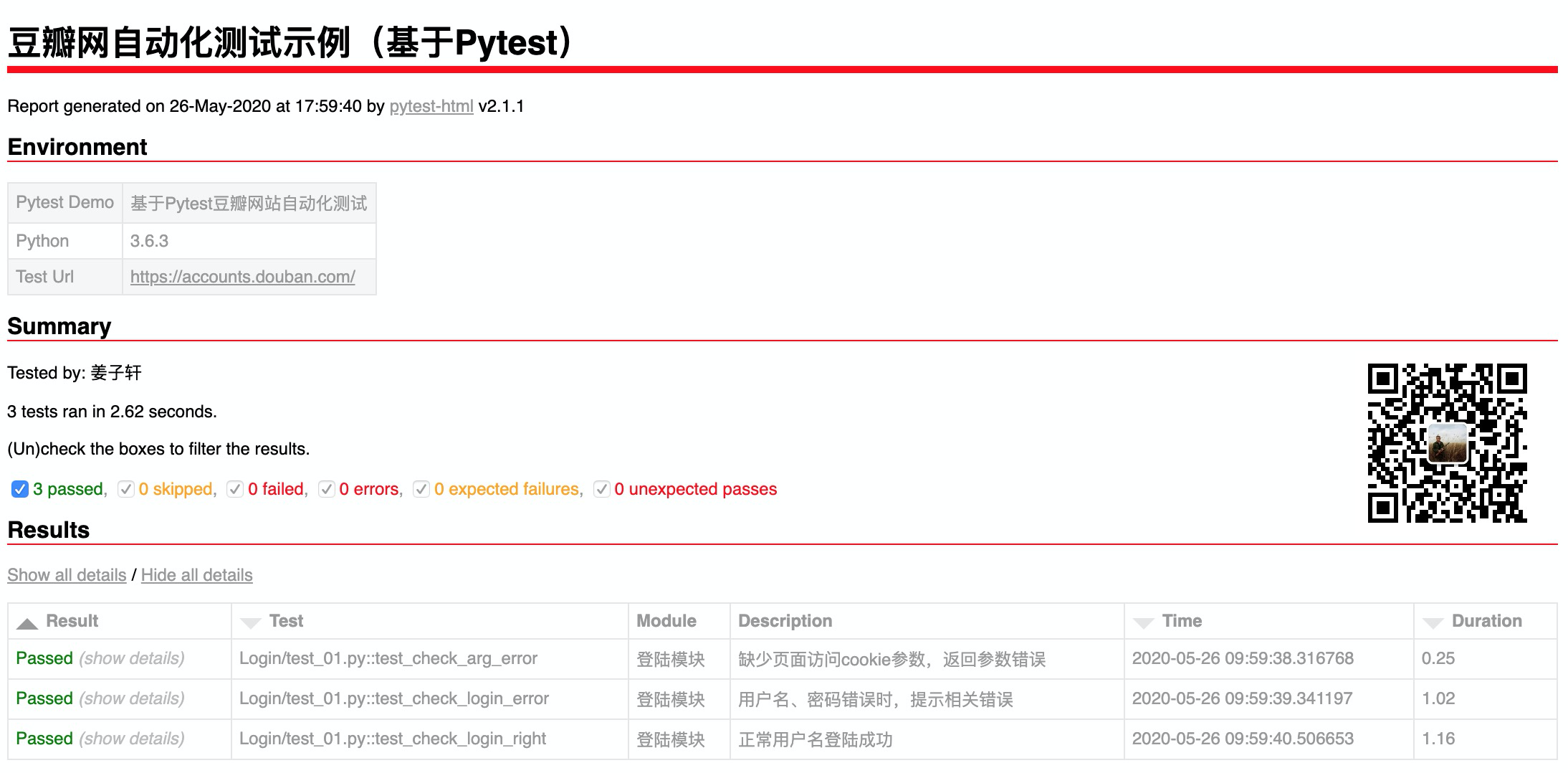This screenshot has height=773, width=1568.
Task: Click the Results section heading
Action: [x=49, y=530]
